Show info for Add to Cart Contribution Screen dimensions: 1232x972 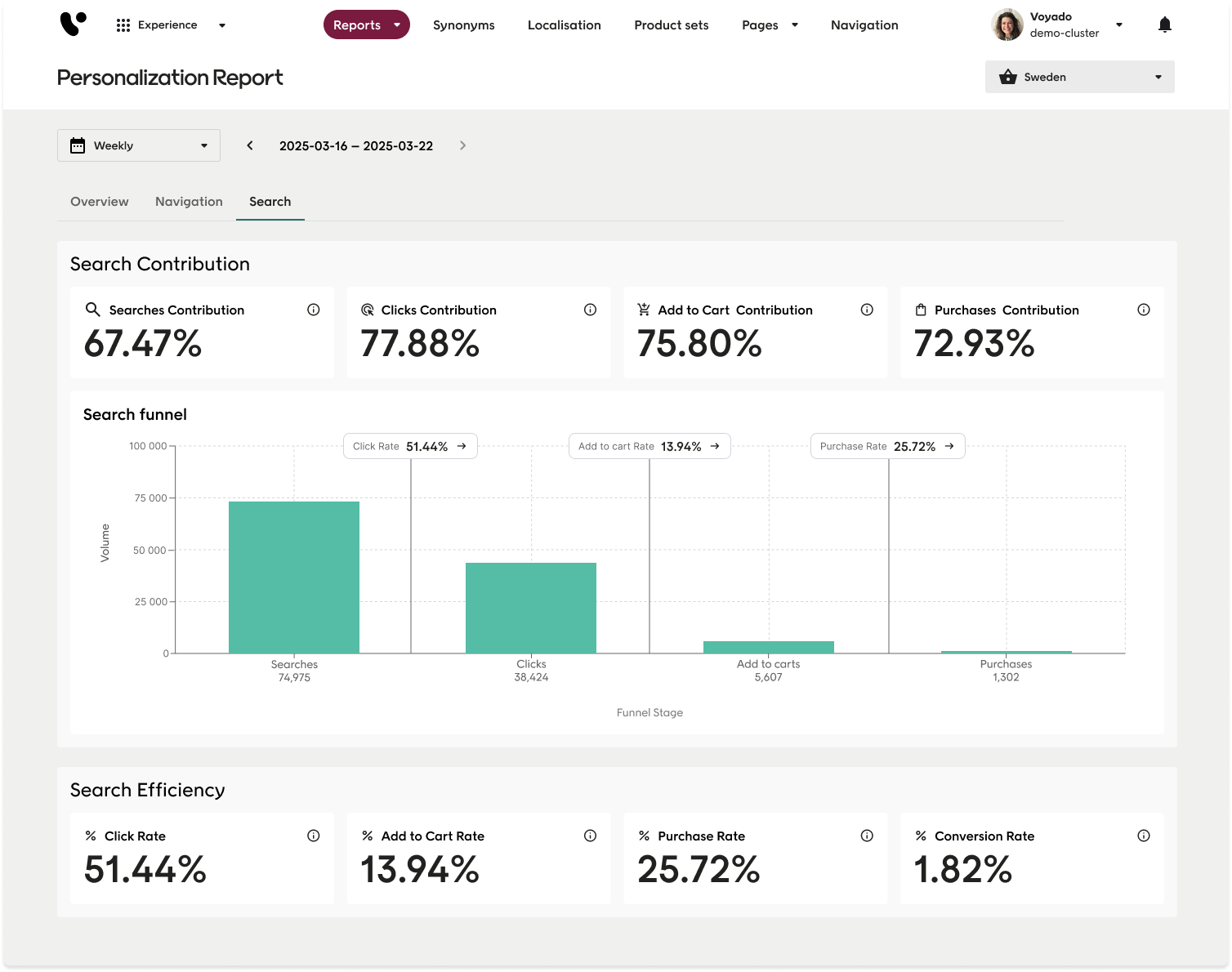tap(867, 310)
